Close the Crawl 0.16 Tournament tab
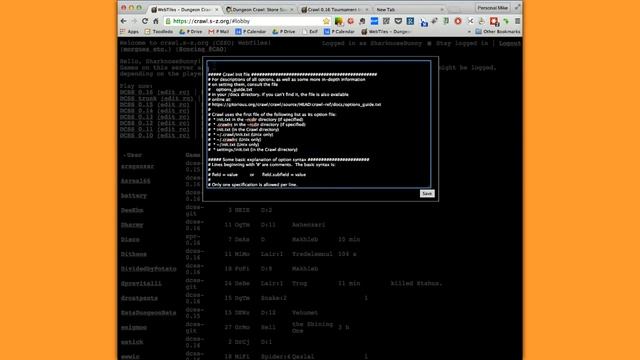 pos(367,9)
